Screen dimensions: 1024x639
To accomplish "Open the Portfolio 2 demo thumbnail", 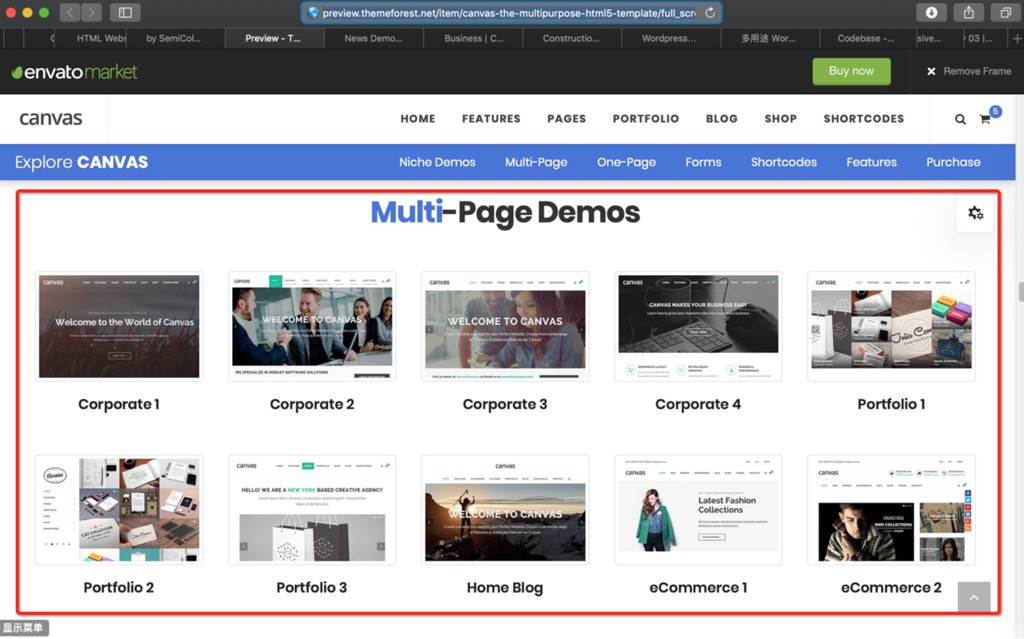I will (119, 510).
